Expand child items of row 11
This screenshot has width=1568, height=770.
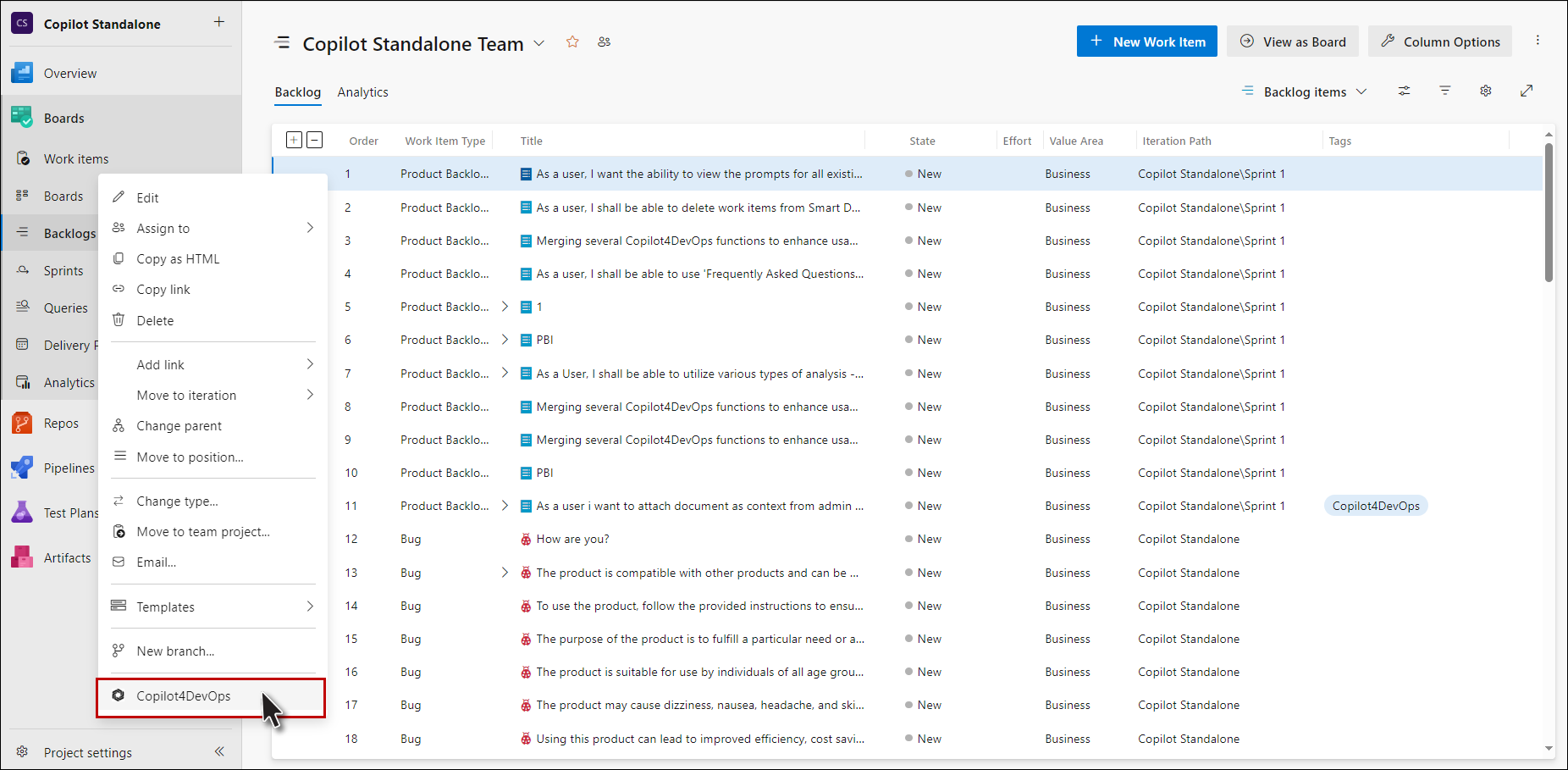click(x=505, y=506)
